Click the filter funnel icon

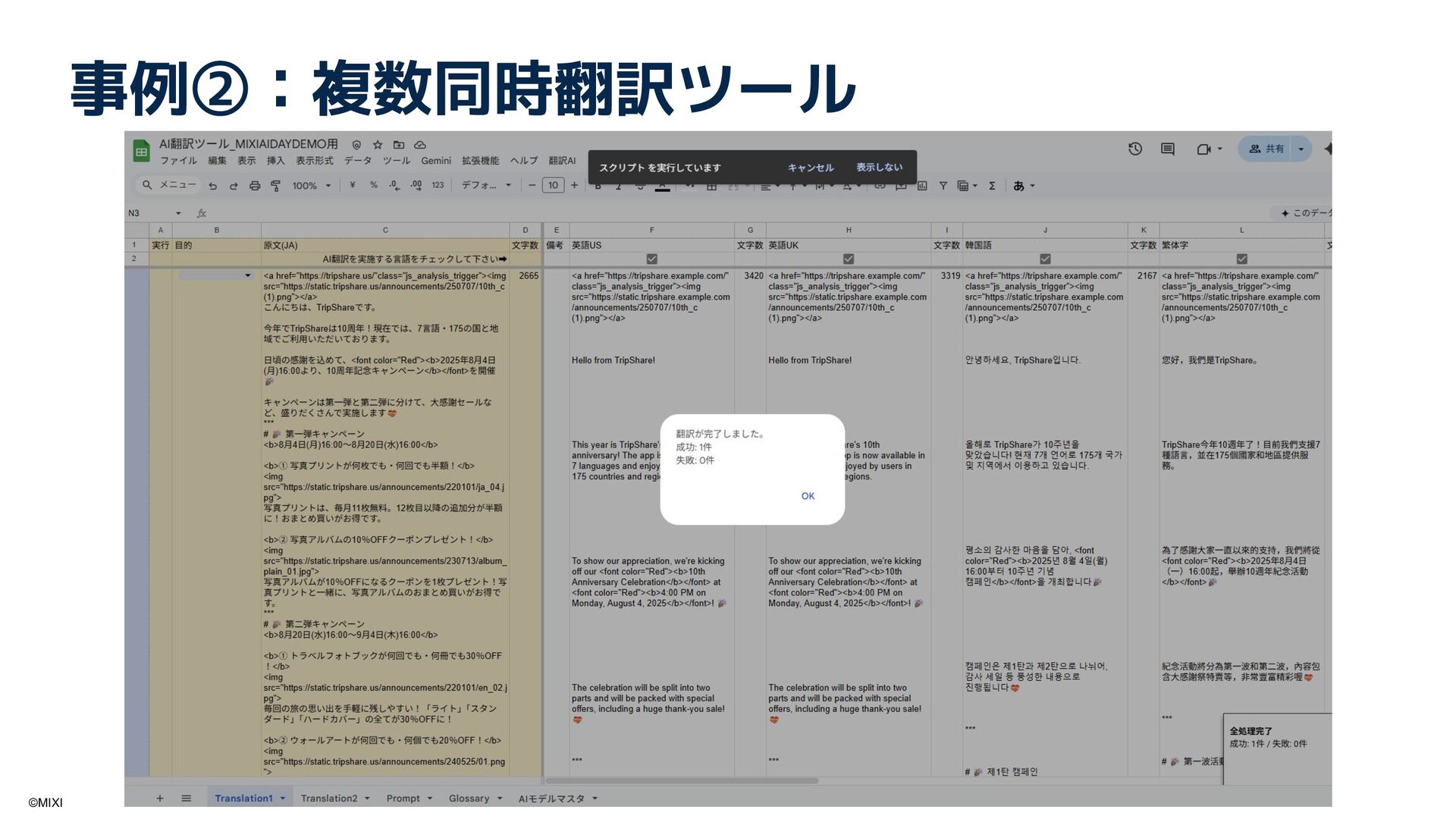pyautogui.click(x=943, y=186)
